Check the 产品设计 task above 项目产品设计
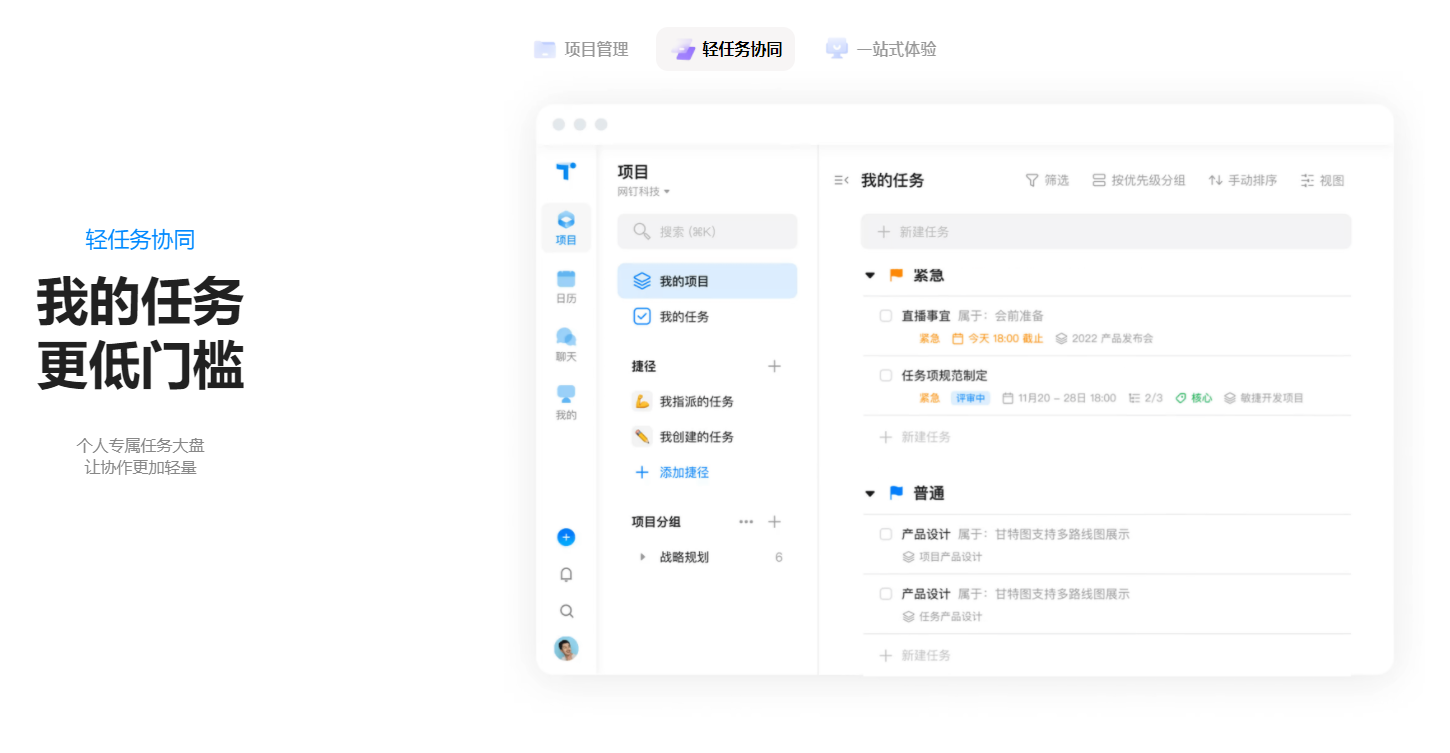1450x753 pixels. pyautogui.click(x=886, y=534)
